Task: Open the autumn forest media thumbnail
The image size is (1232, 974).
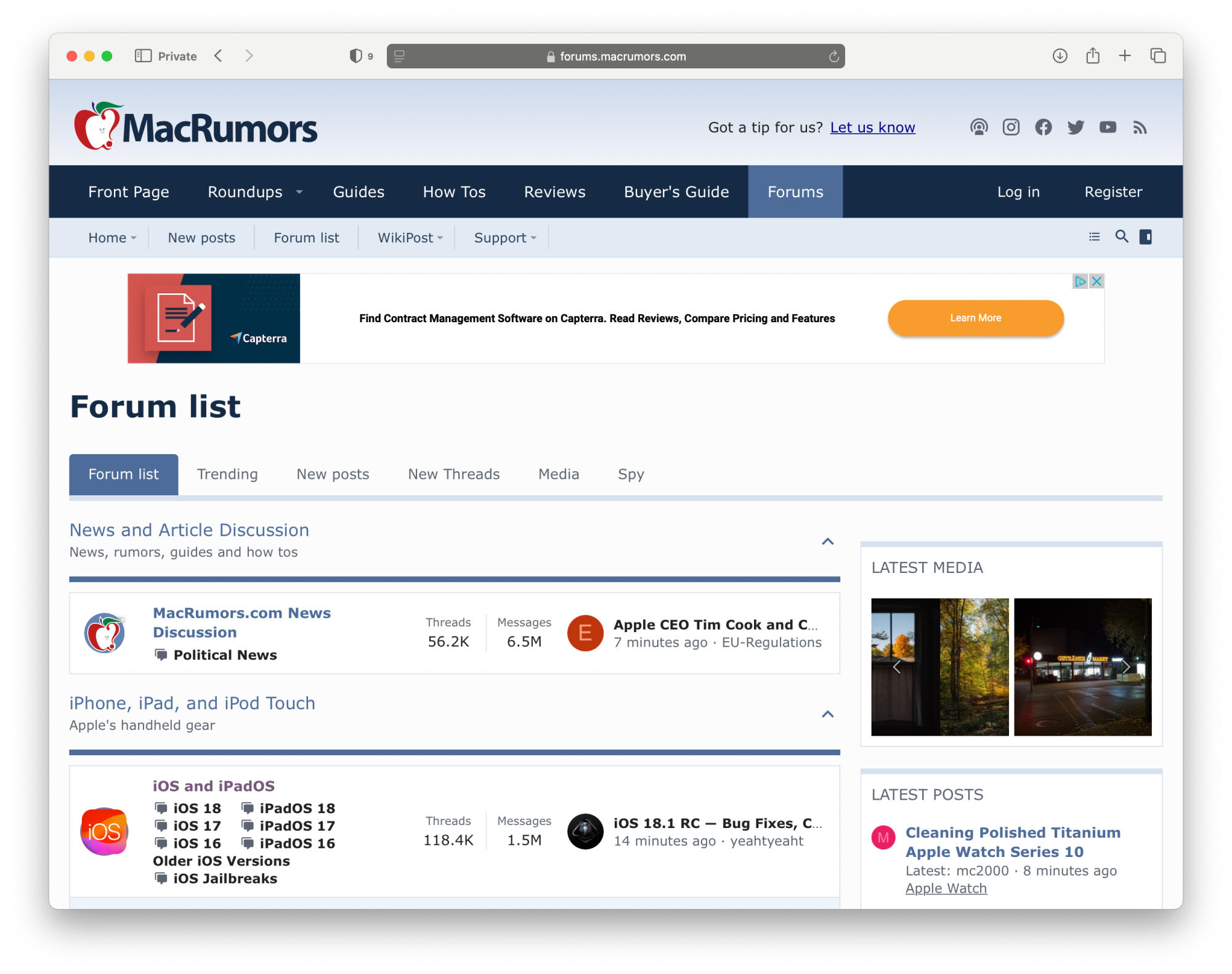Action: 940,667
